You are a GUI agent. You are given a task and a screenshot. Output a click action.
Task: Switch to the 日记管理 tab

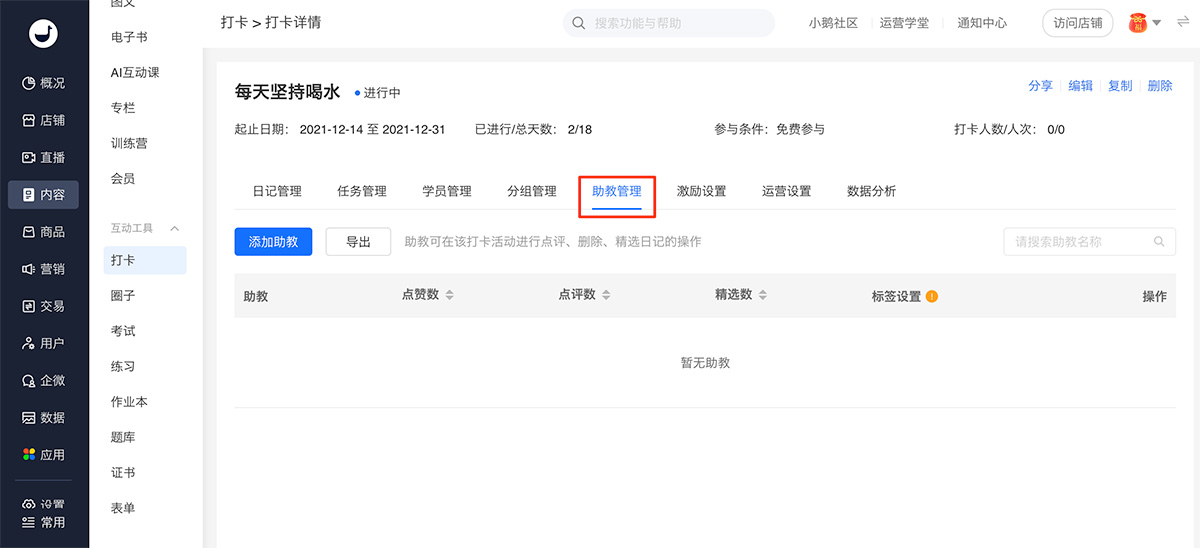click(x=277, y=191)
